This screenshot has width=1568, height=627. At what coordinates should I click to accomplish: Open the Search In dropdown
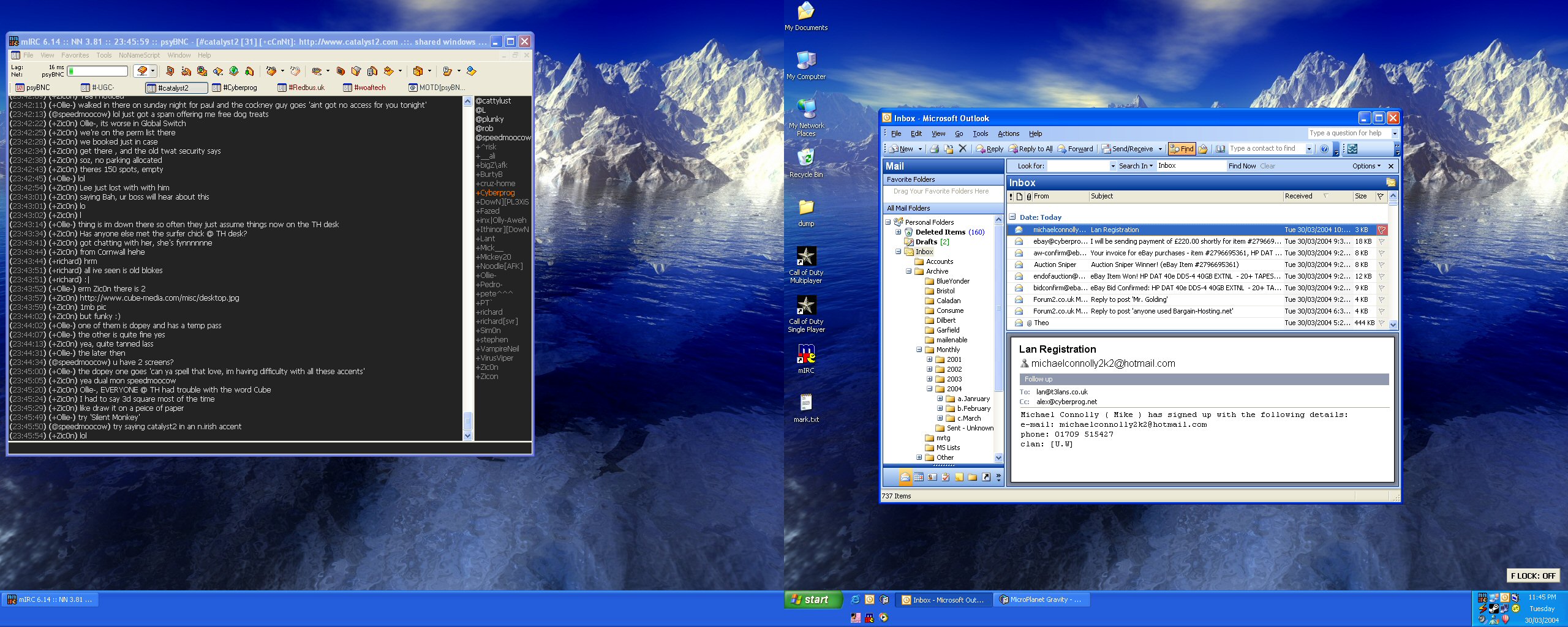coord(1136,166)
